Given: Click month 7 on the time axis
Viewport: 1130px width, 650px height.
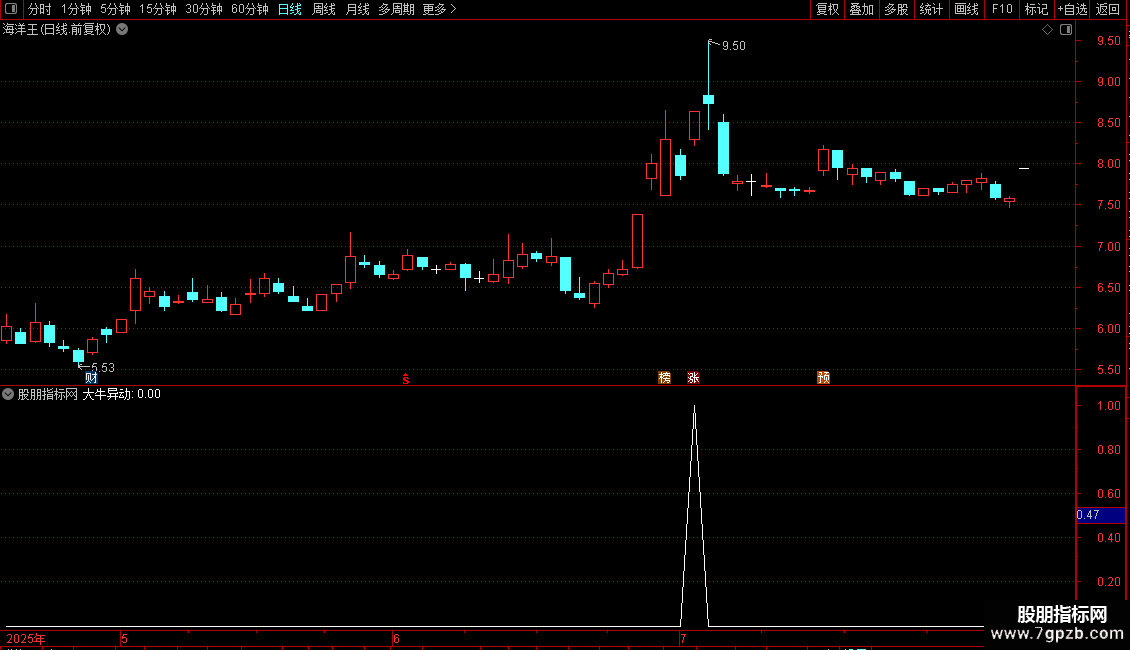Looking at the screenshot, I should tap(683, 639).
